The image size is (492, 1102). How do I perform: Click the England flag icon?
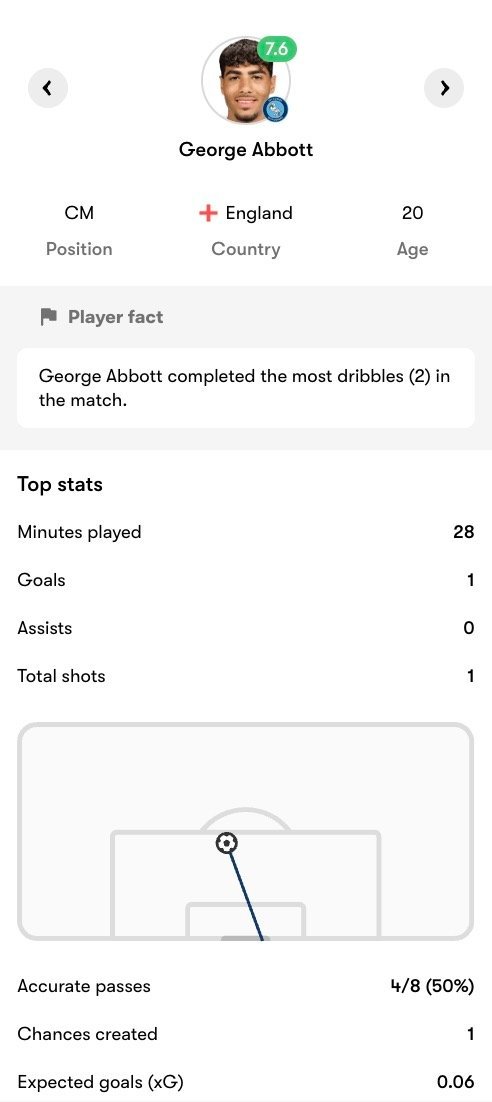208,214
